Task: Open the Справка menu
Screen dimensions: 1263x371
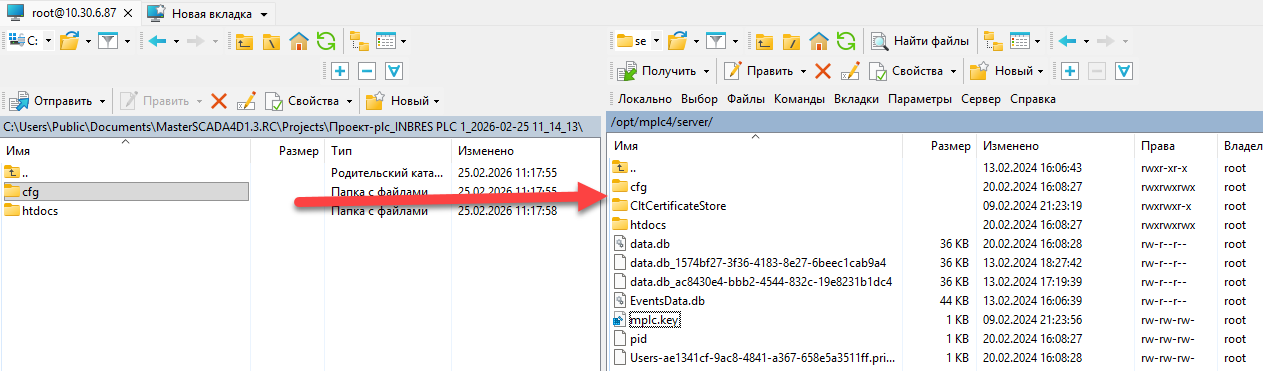Action: click(x=1032, y=99)
